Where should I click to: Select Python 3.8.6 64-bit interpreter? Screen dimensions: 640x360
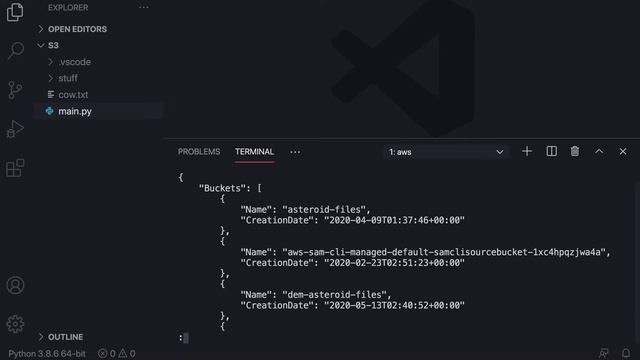pyautogui.click(x=47, y=353)
